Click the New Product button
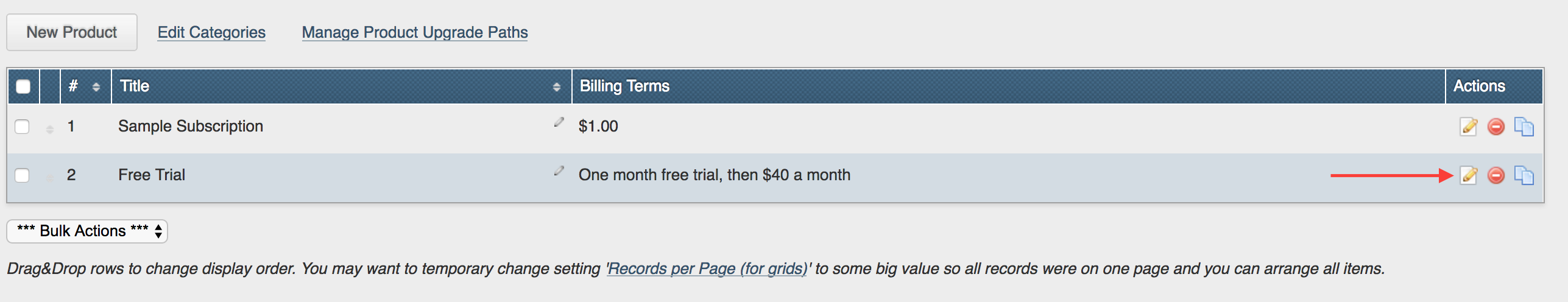This screenshot has width=1568, height=302. pyautogui.click(x=72, y=32)
